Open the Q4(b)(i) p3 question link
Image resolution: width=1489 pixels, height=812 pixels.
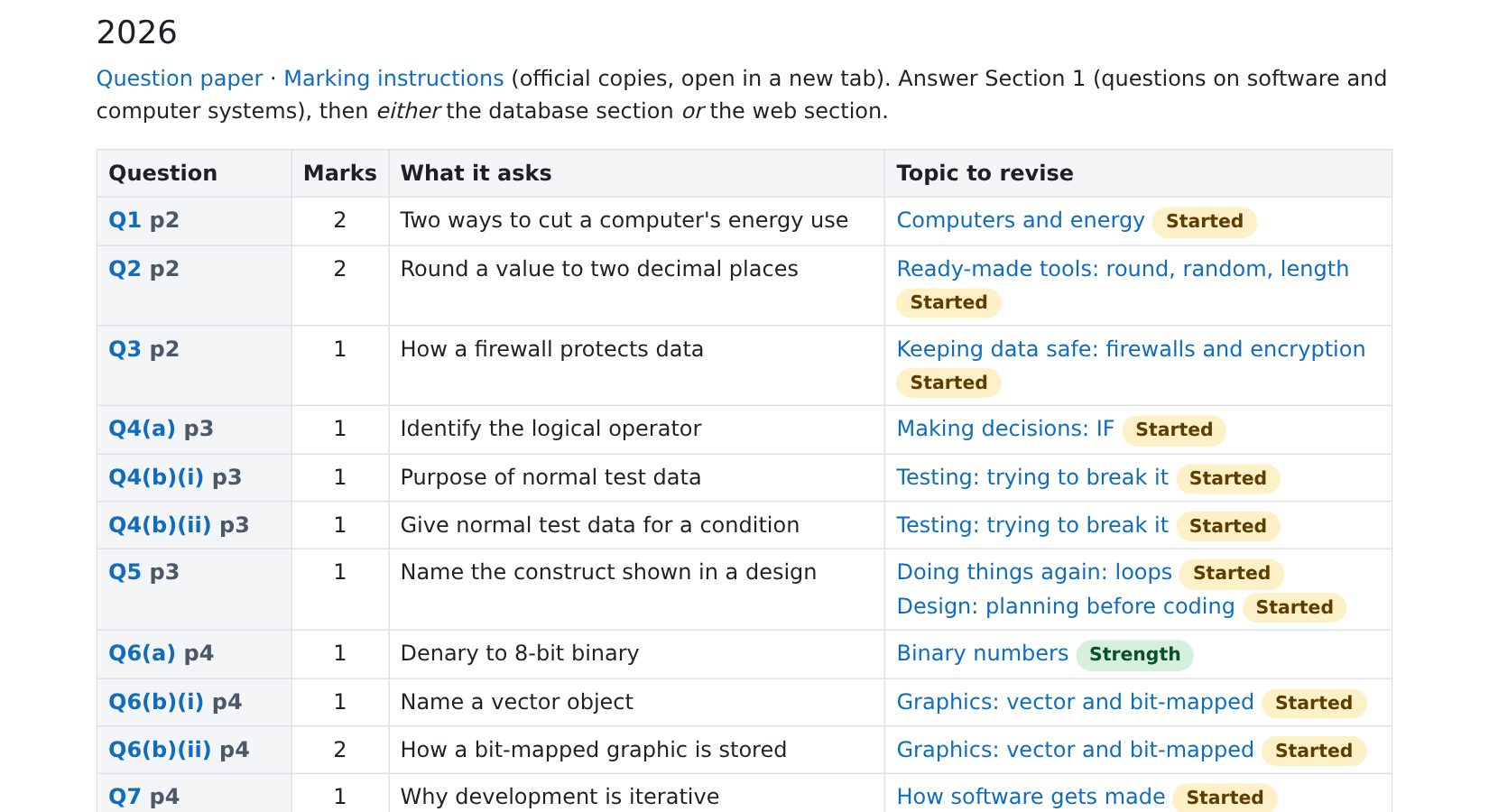coord(175,477)
